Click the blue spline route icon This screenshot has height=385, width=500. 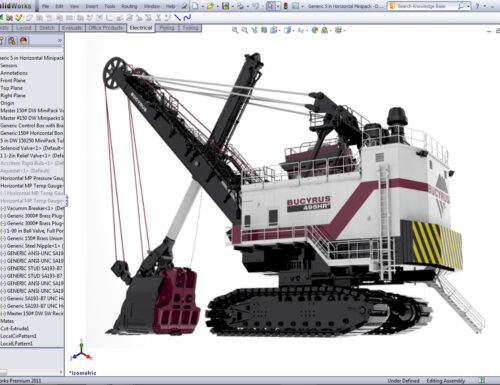coord(187,17)
